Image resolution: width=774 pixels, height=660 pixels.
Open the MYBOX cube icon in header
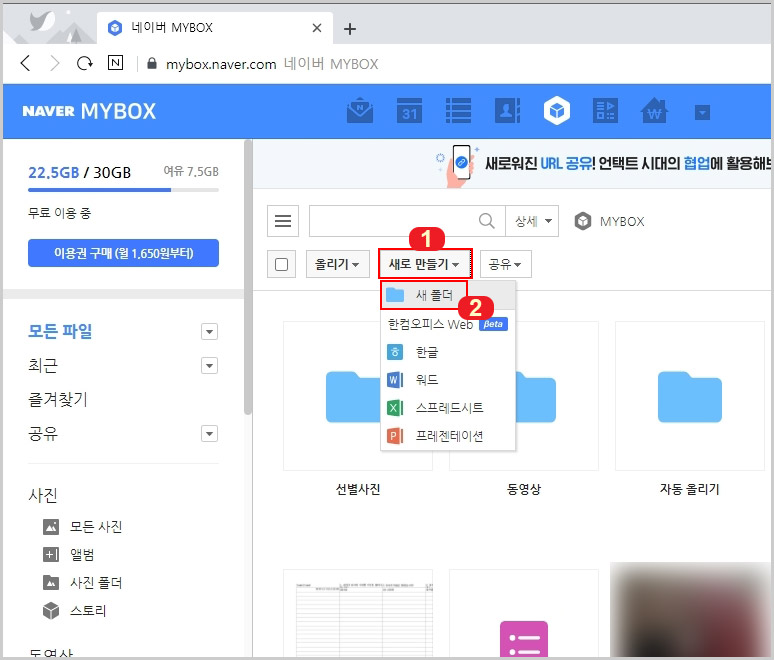557,111
